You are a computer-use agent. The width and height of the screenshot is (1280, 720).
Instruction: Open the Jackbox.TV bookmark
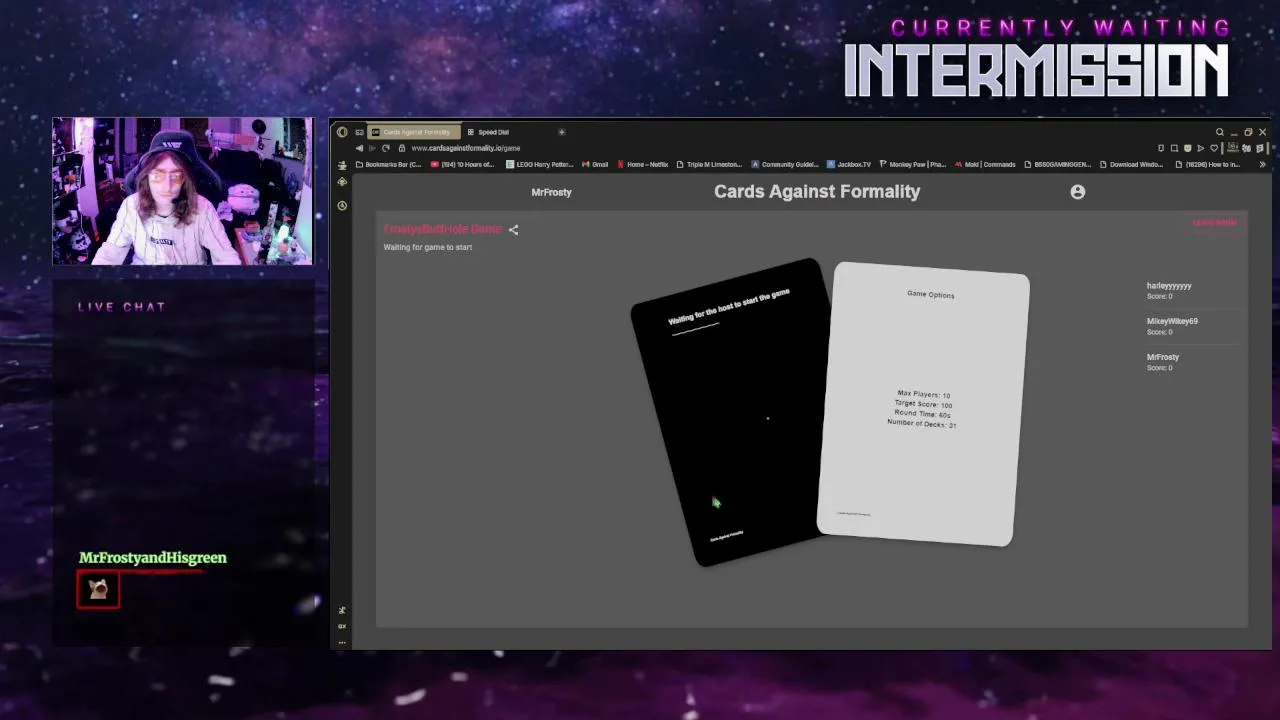[x=849, y=164]
